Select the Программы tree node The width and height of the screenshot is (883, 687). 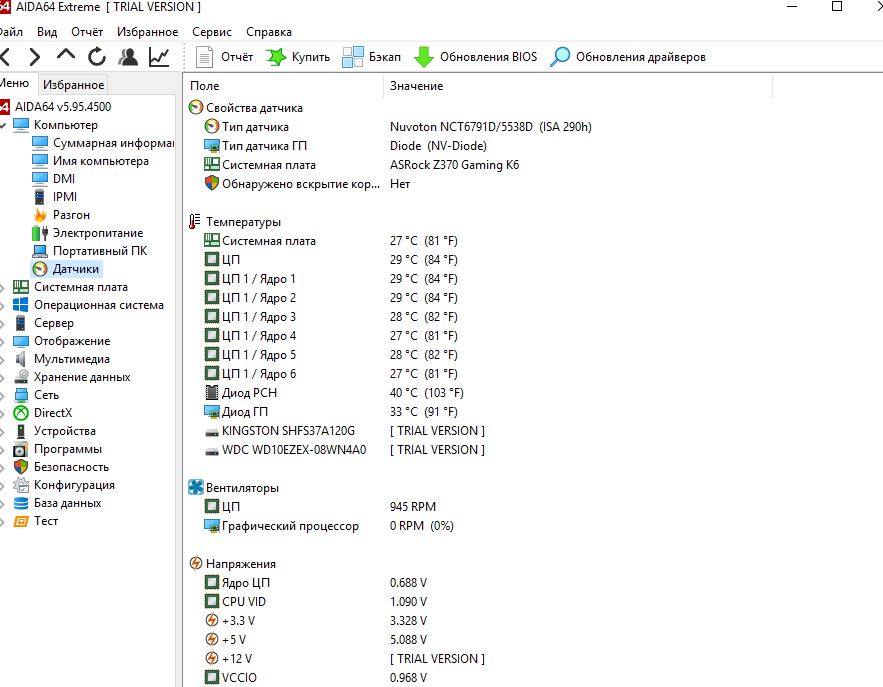(68, 449)
